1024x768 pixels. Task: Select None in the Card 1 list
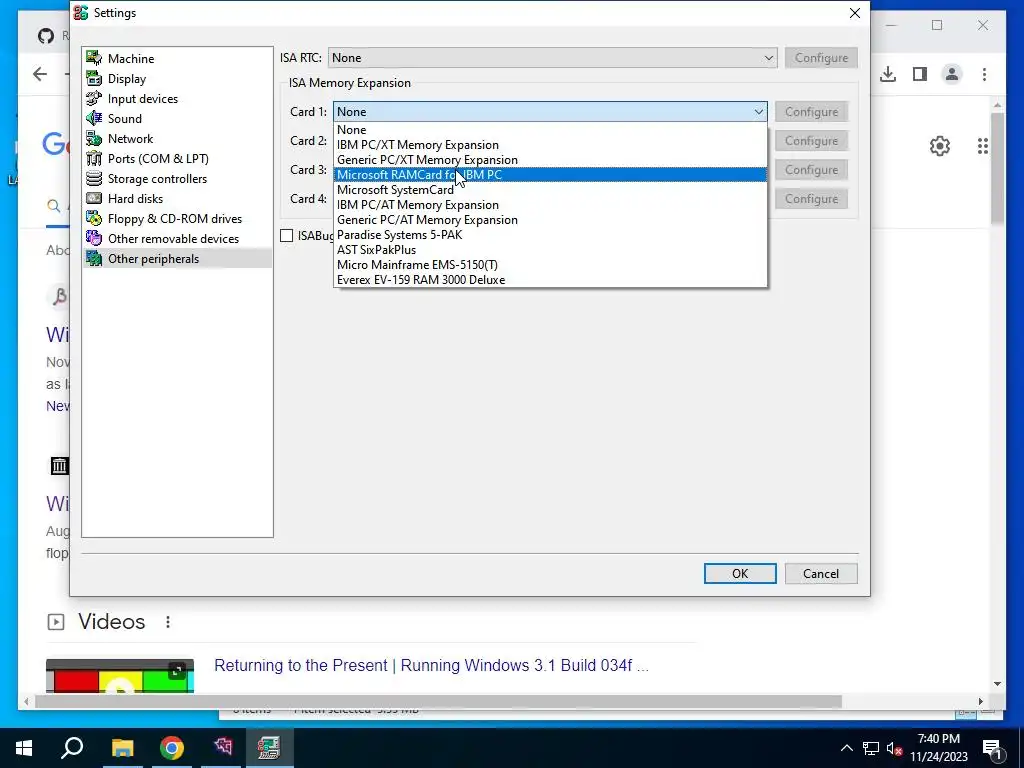tap(551, 129)
